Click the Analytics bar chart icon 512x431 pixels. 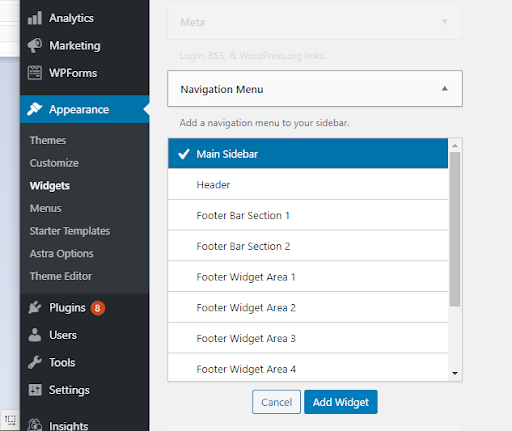click(35, 18)
